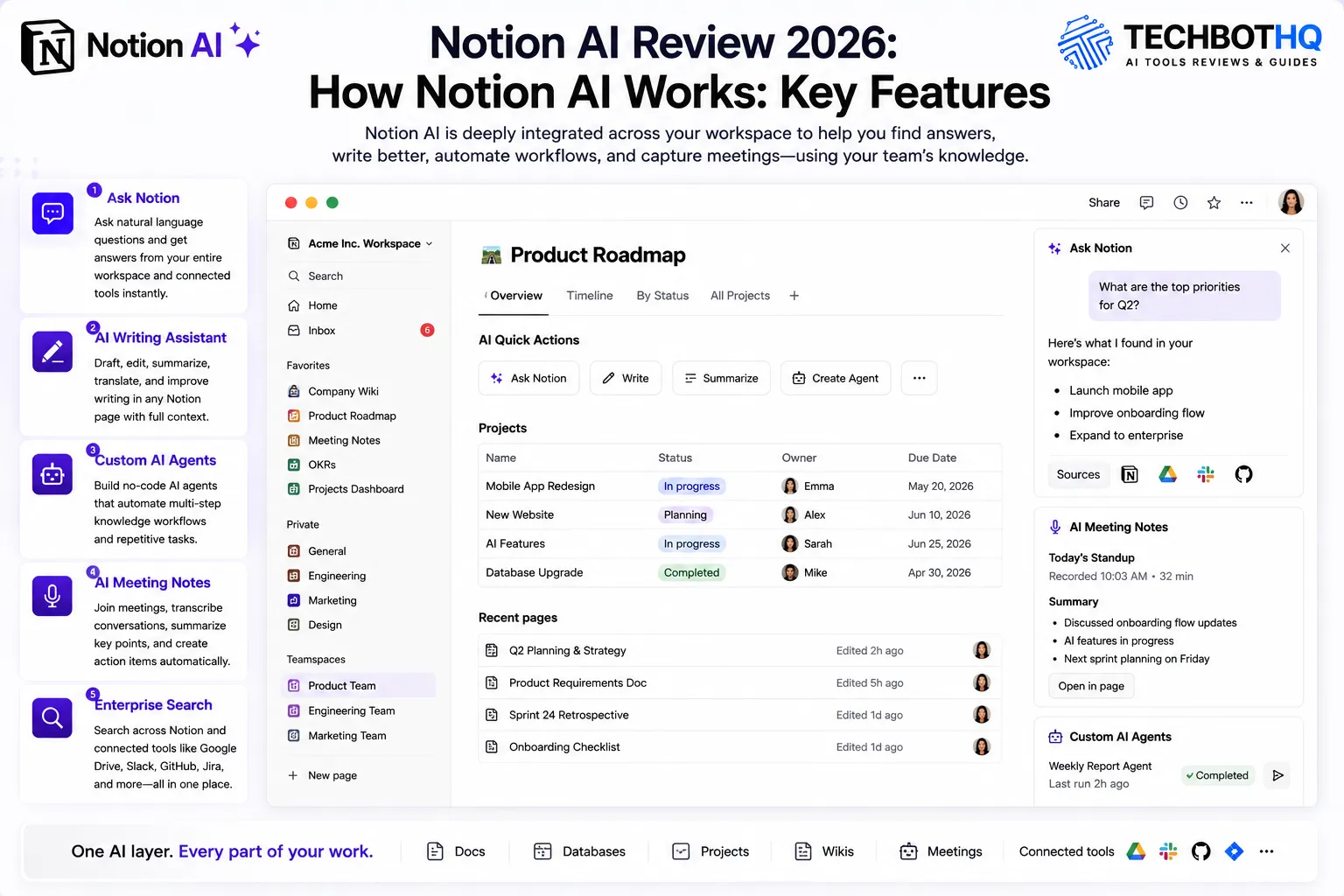
Task: Add a new view with the plus icon
Action: coord(794,296)
